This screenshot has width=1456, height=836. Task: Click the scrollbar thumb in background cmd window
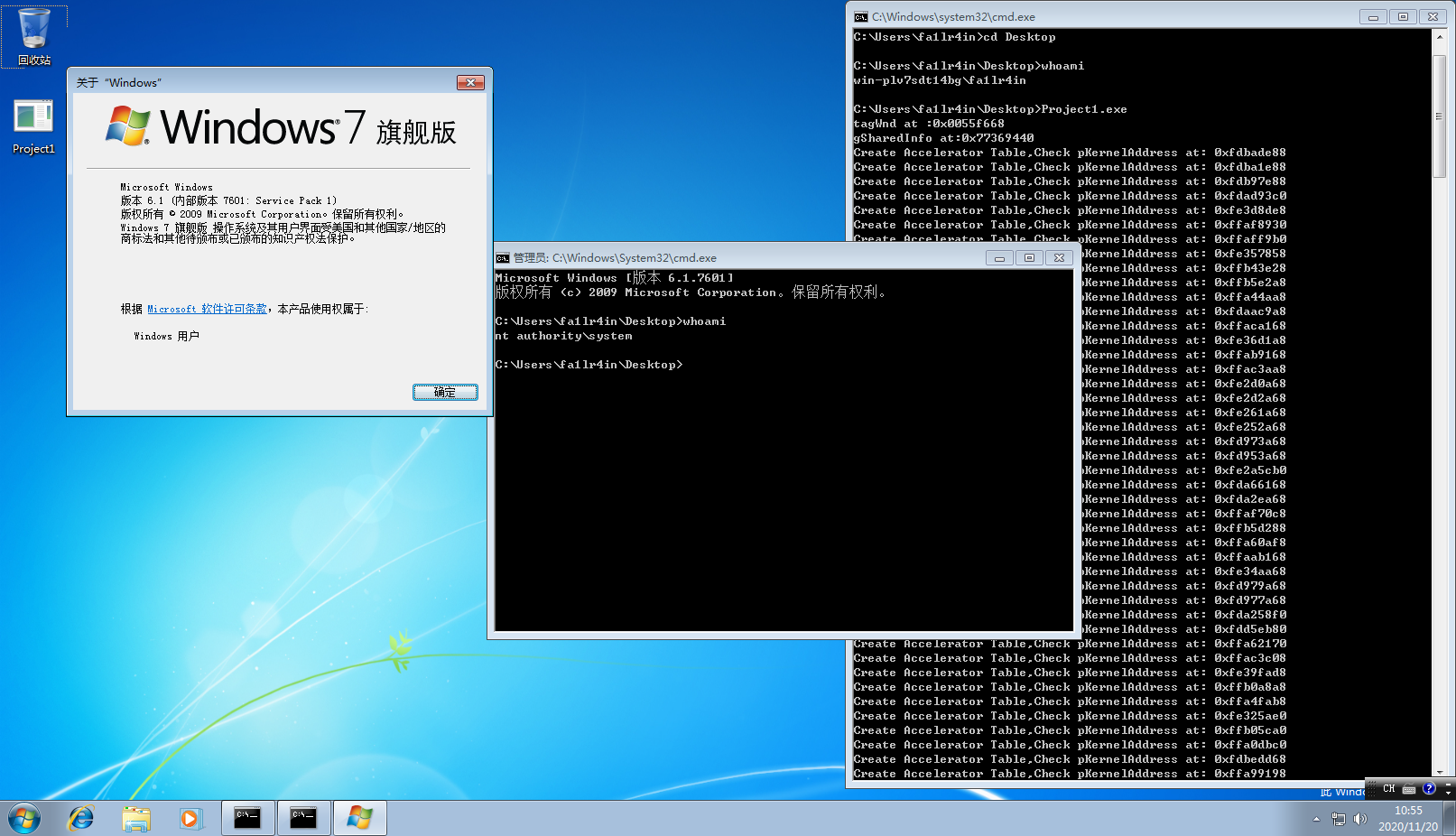tap(1439, 116)
